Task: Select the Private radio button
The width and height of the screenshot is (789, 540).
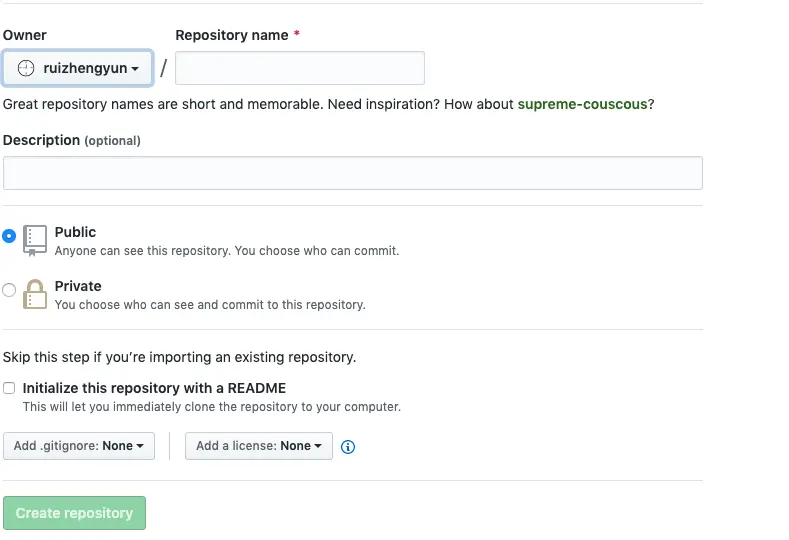Action: click(x=10, y=291)
